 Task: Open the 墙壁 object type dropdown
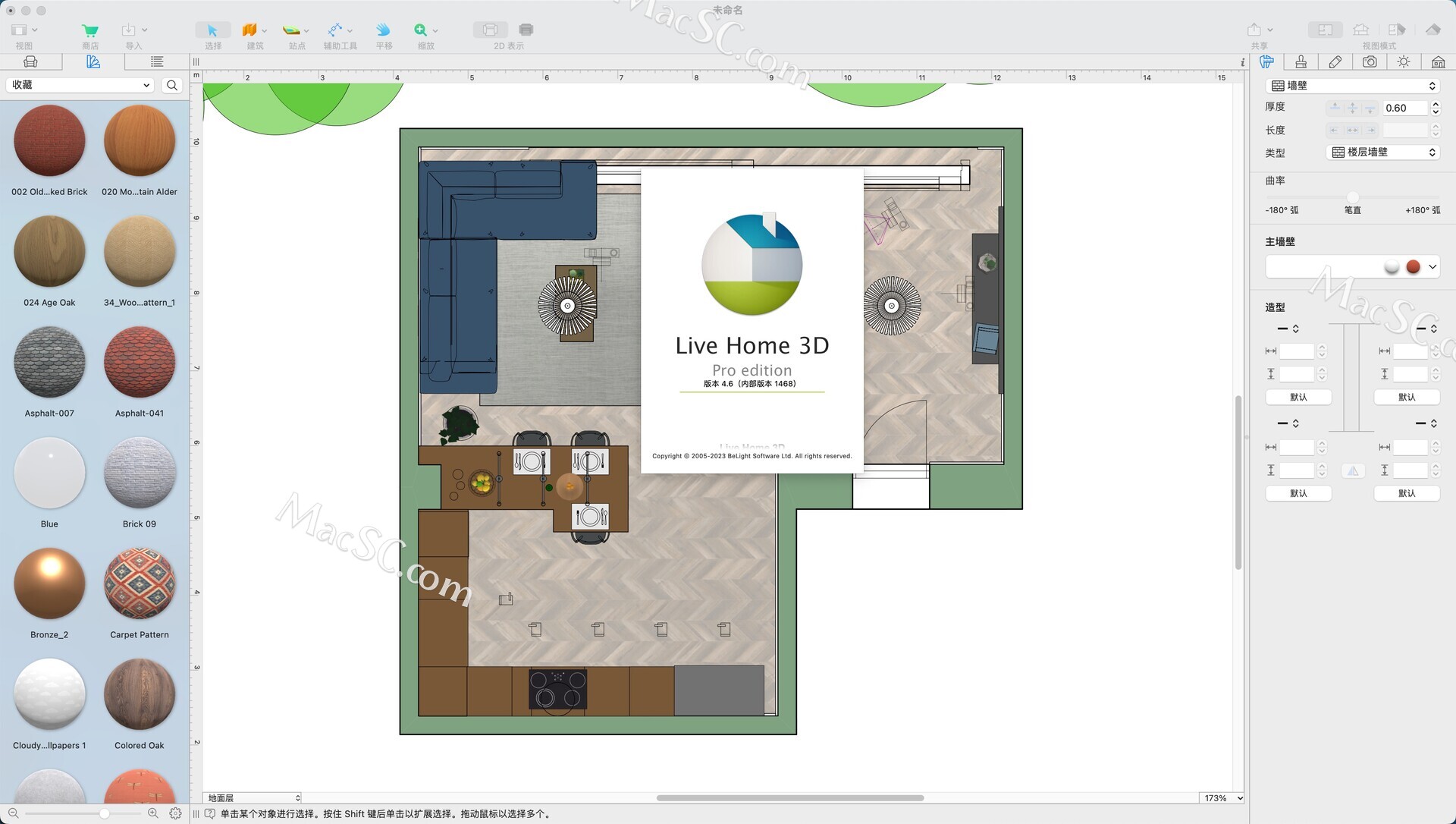click(x=1354, y=86)
